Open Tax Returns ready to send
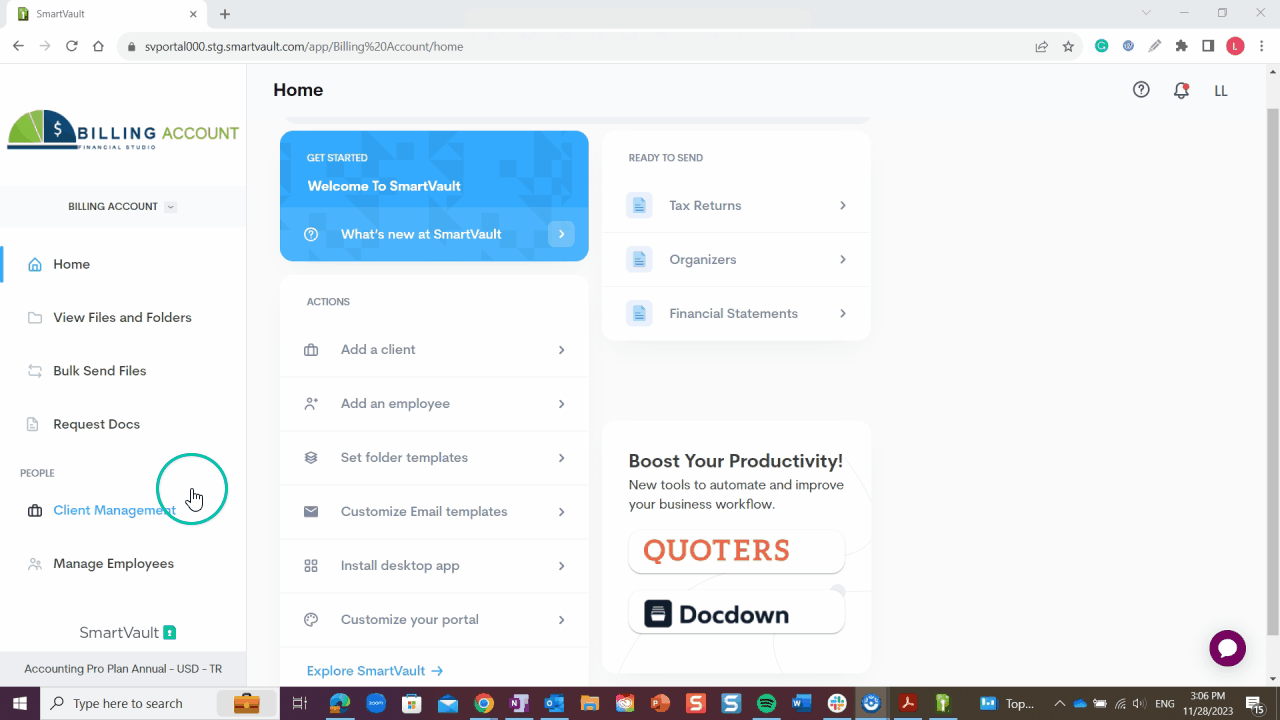The image size is (1280, 720). (x=736, y=205)
